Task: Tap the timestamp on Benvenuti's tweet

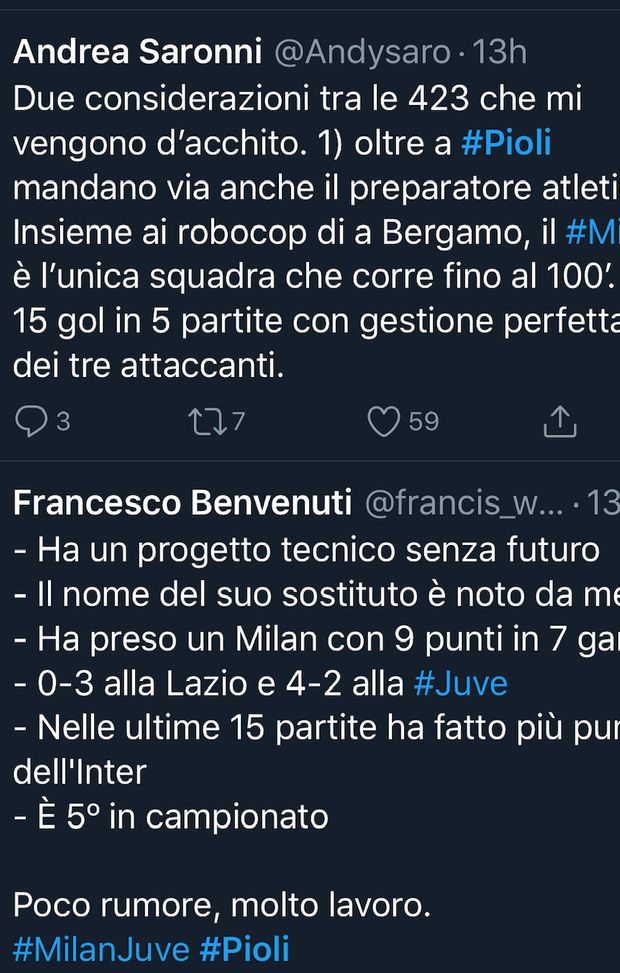Action: (605, 504)
